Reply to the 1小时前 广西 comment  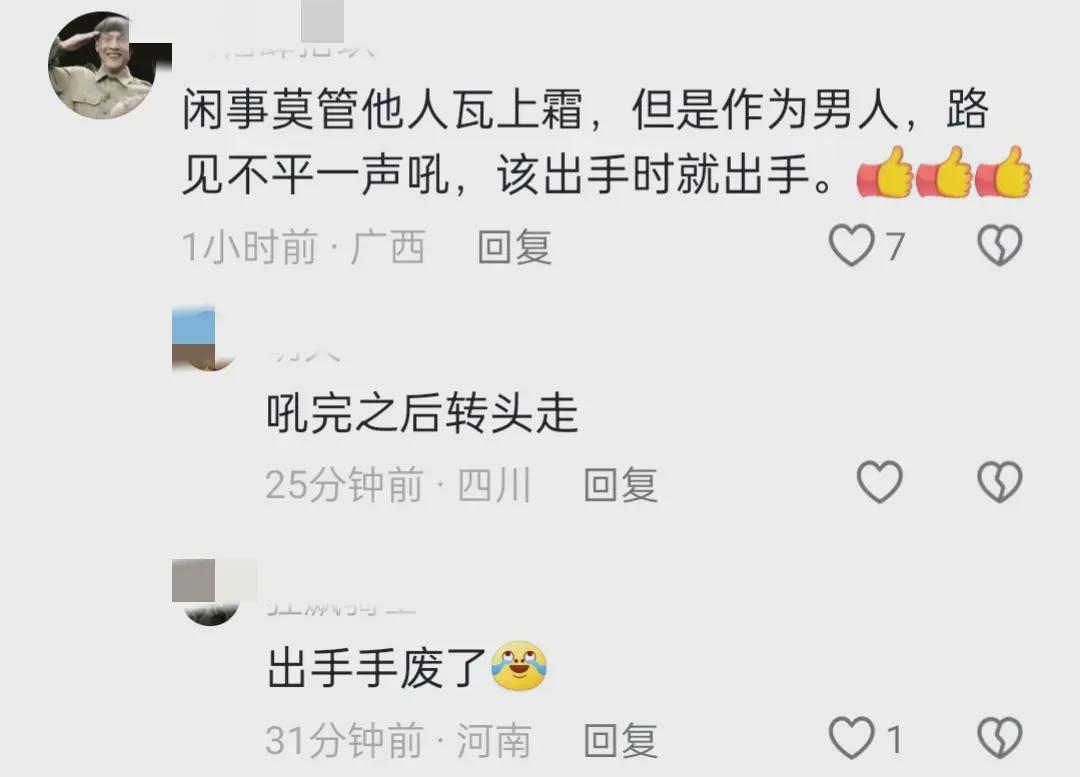tap(515, 247)
